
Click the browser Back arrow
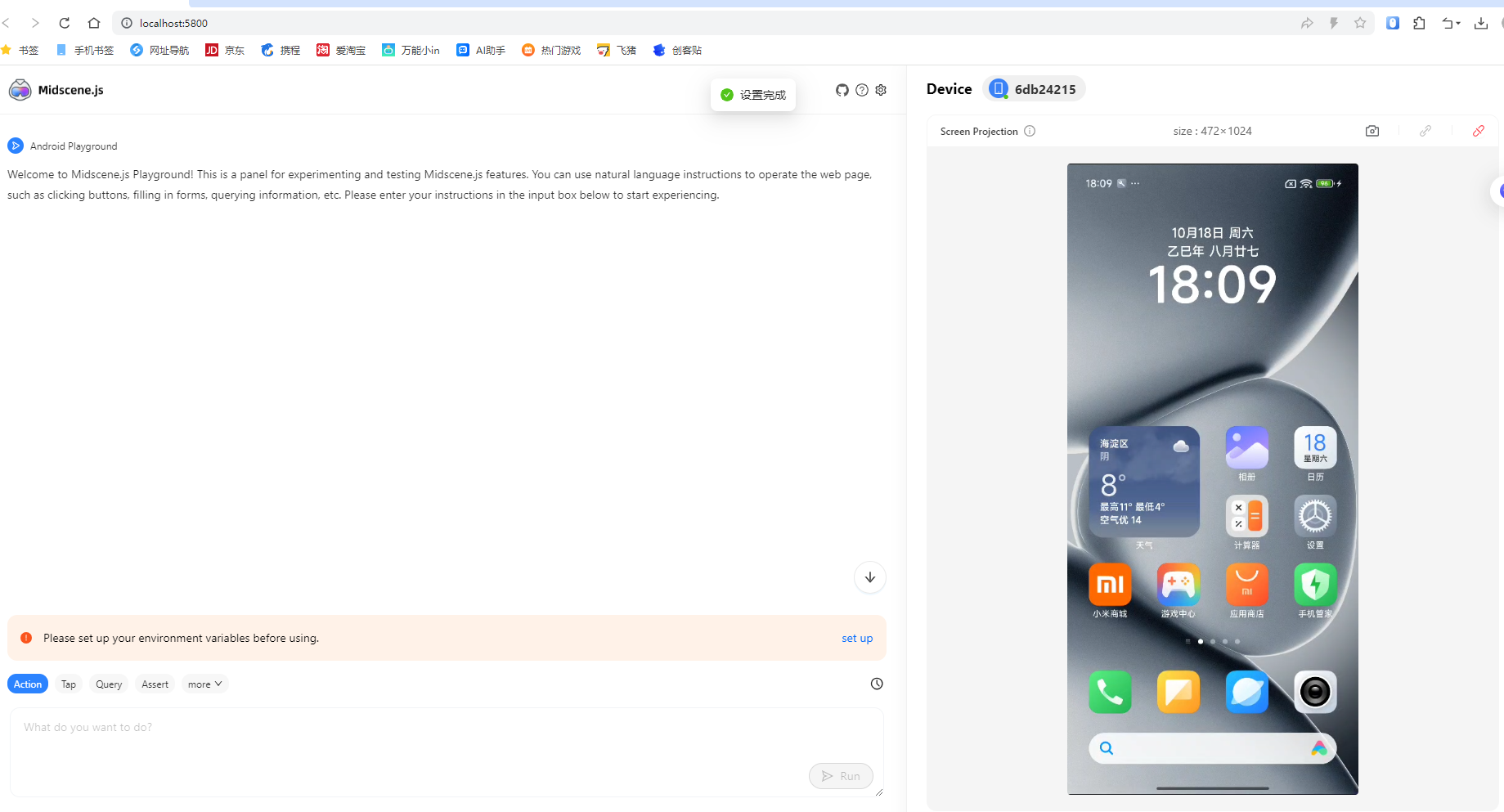click(7, 23)
